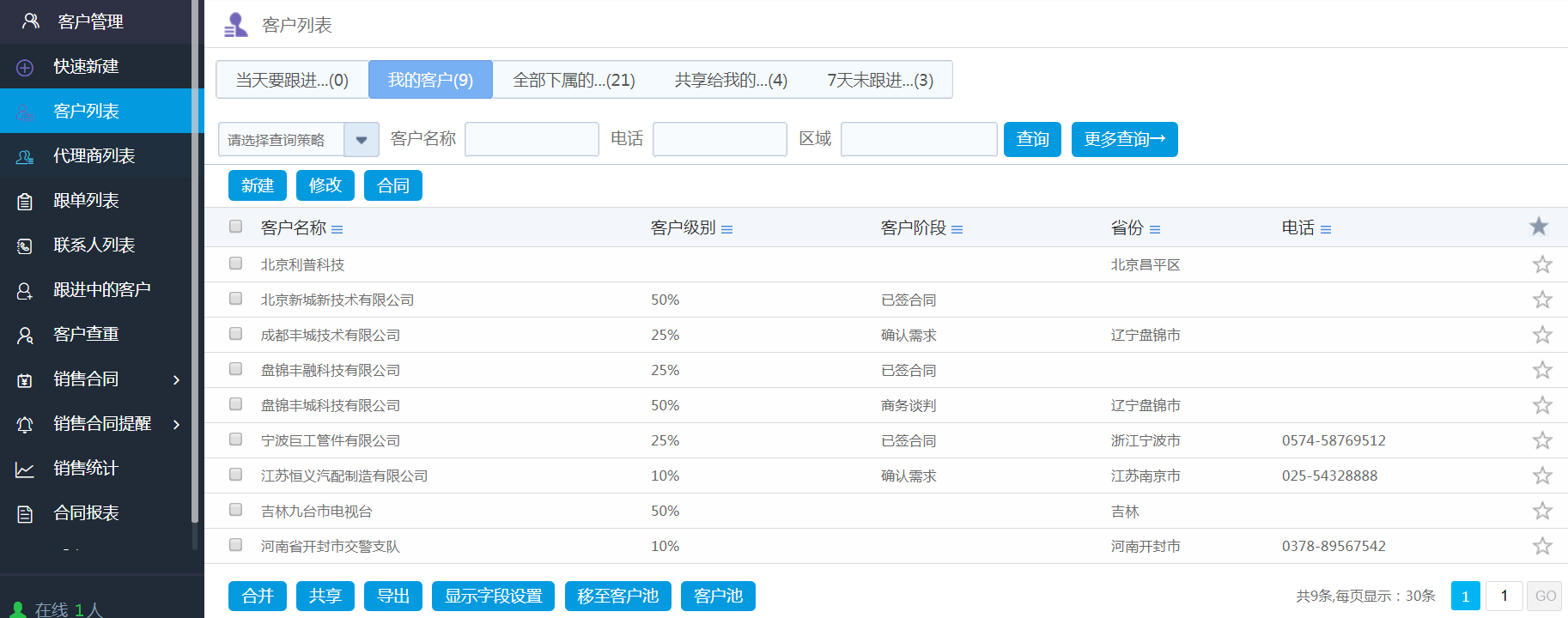The width and height of the screenshot is (1568, 618).
Task: Check the select-all checkbox in table header
Action: [x=235, y=227]
